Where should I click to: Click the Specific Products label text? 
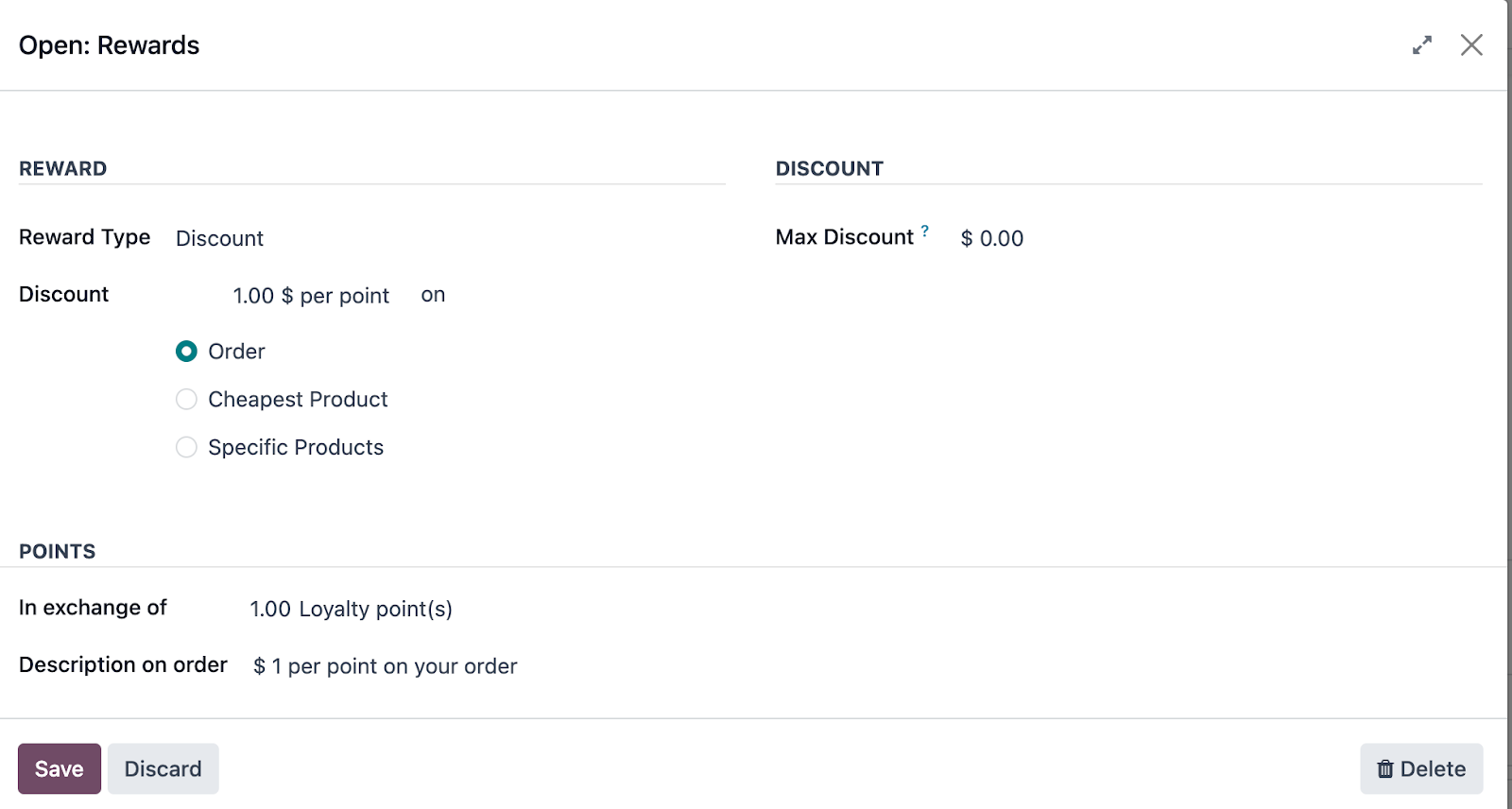296,447
